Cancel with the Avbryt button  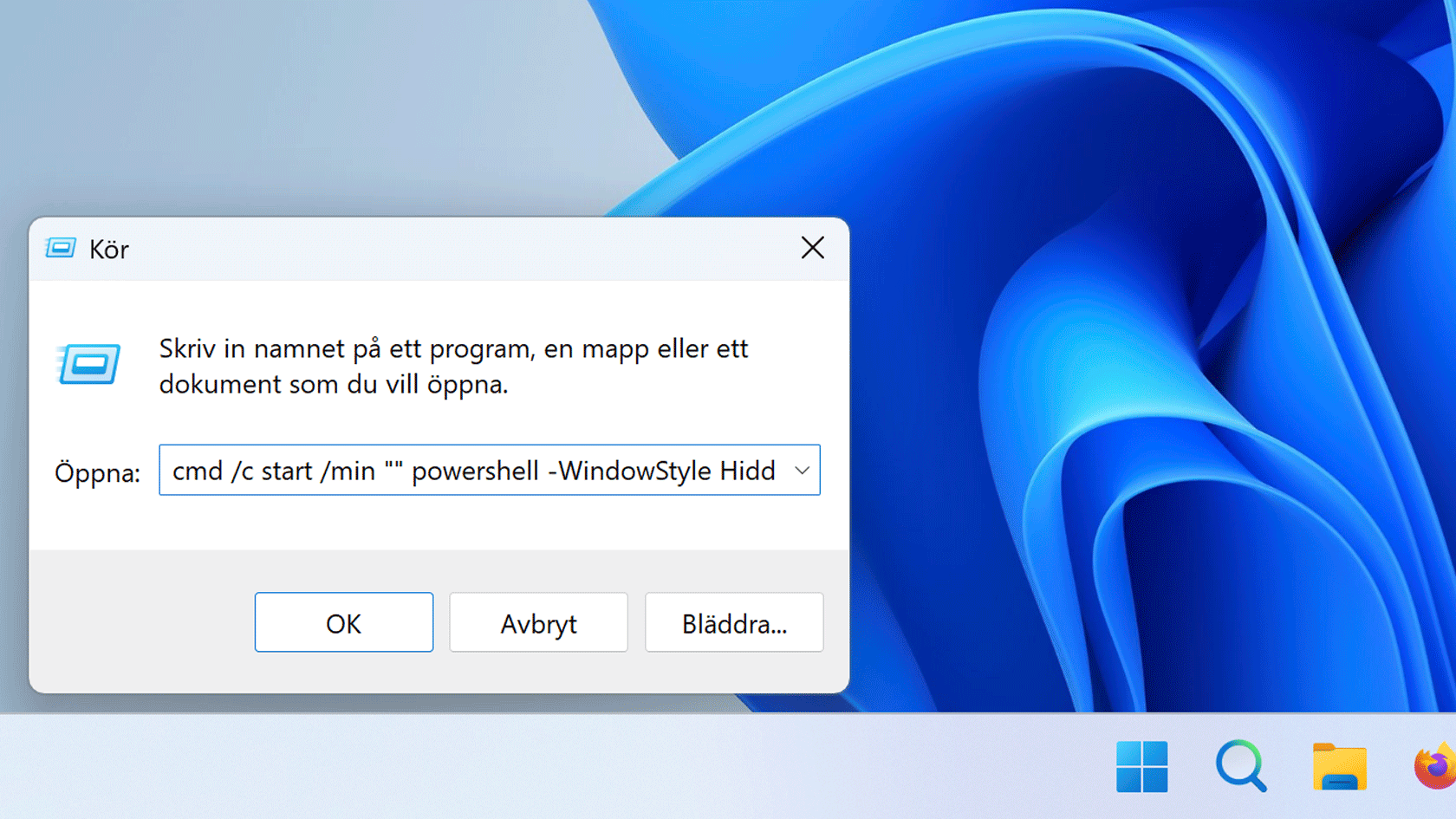tap(538, 622)
